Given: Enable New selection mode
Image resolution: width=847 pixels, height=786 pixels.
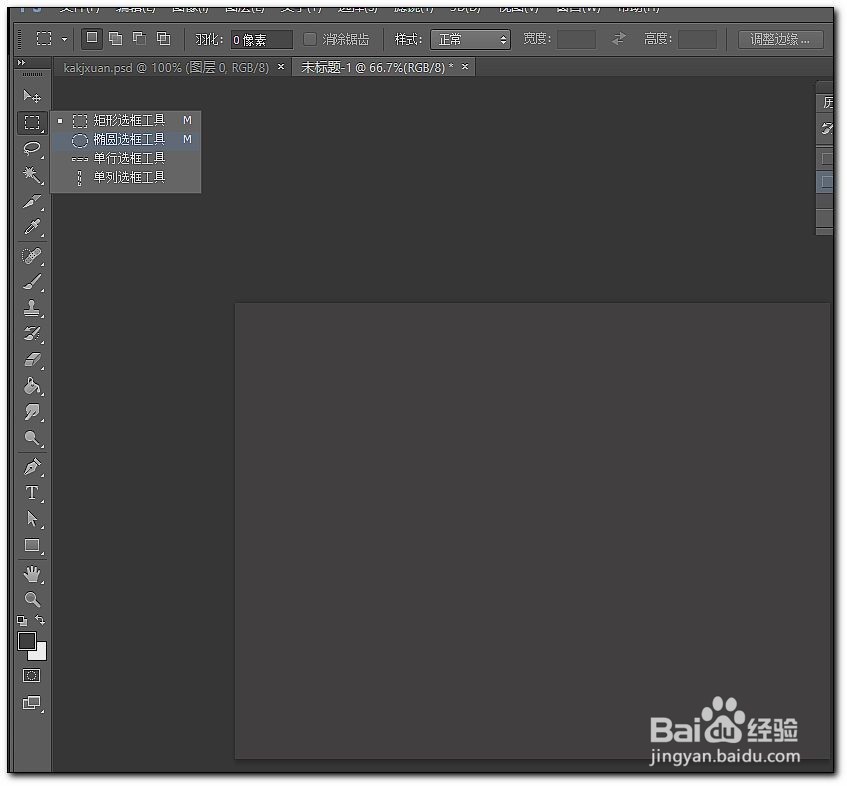Looking at the screenshot, I should [92, 38].
